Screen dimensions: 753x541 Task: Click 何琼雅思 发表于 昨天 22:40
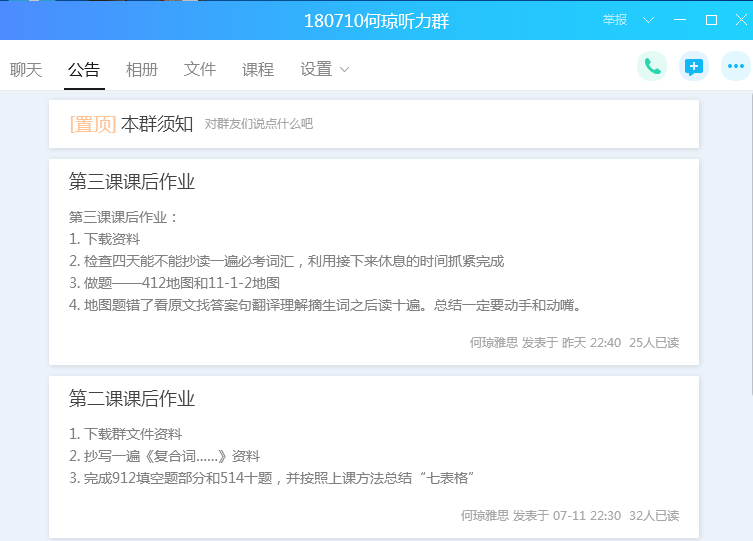coord(545,343)
